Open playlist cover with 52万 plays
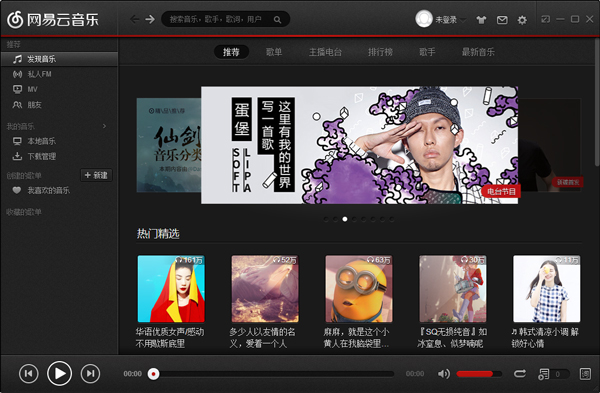Viewport: 600px width, 393px height. pos(265,289)
